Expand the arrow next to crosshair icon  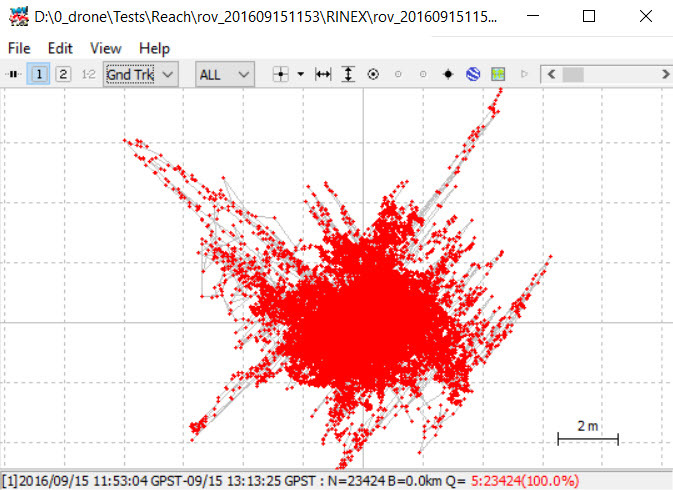point(301,74)
